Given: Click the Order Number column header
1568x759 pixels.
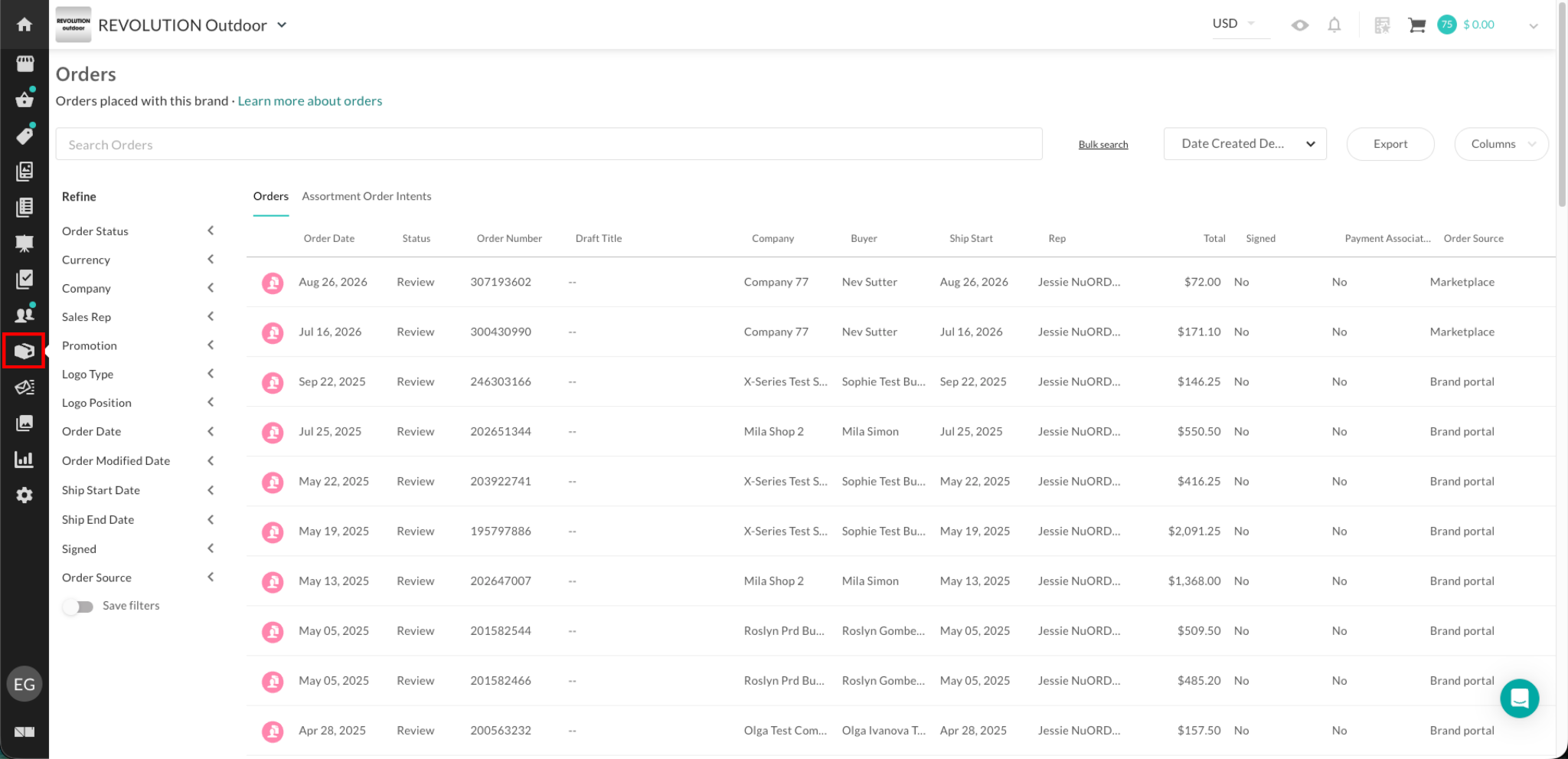Looking at the screenshot, I should point(509,239).
